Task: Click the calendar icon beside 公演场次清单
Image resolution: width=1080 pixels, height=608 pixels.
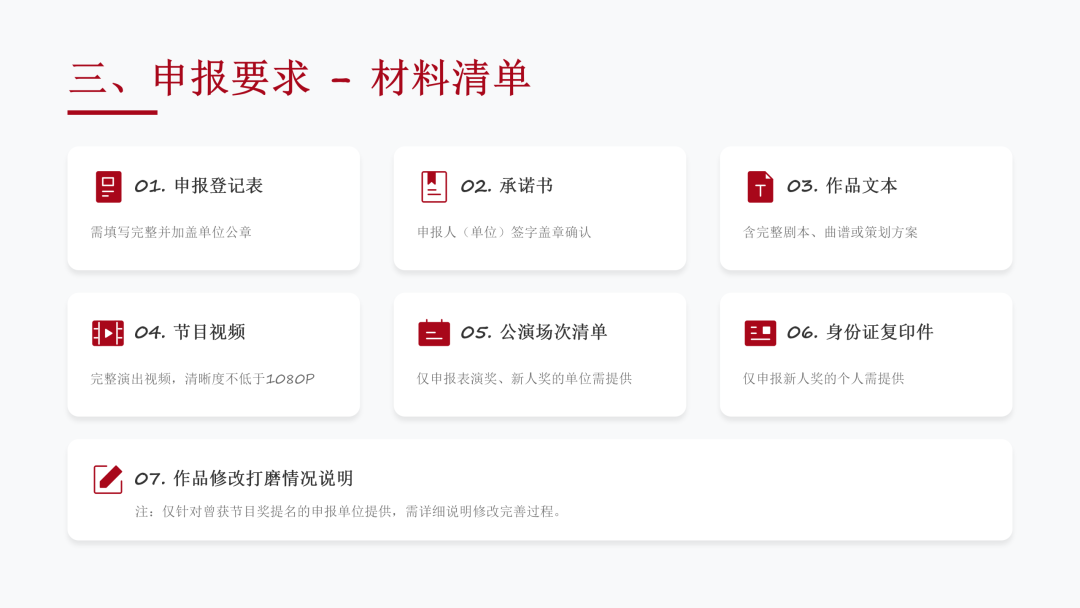Action: tap(433, 333)
